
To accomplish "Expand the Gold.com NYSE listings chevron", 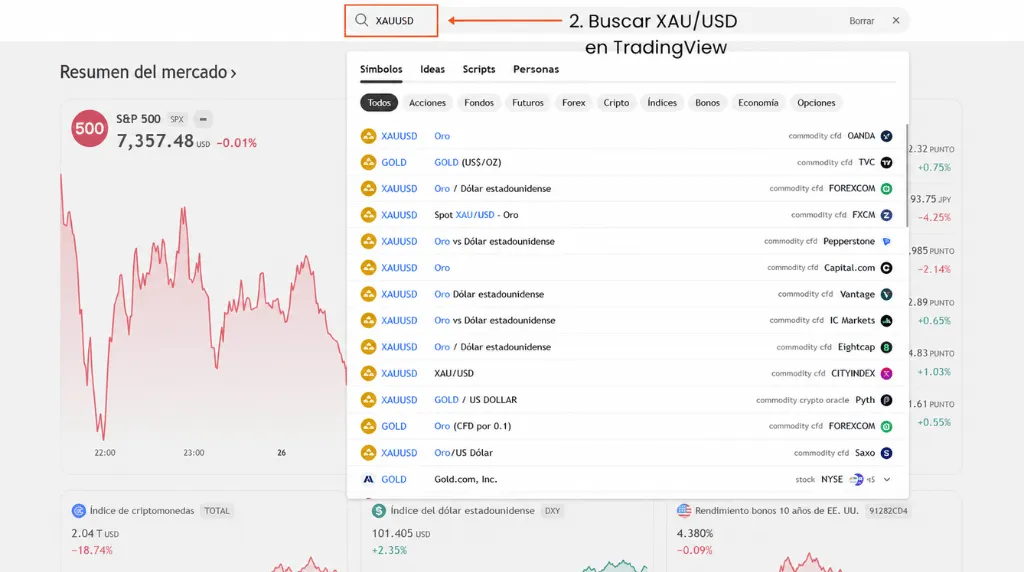I will pyautogui.click(x=887, y=479).
